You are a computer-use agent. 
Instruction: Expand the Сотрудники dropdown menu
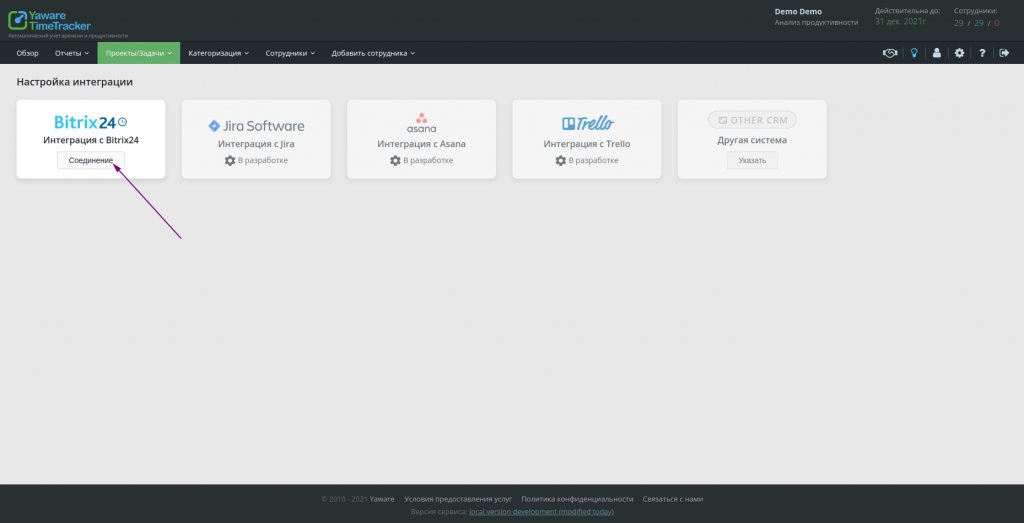click(290, 53)
